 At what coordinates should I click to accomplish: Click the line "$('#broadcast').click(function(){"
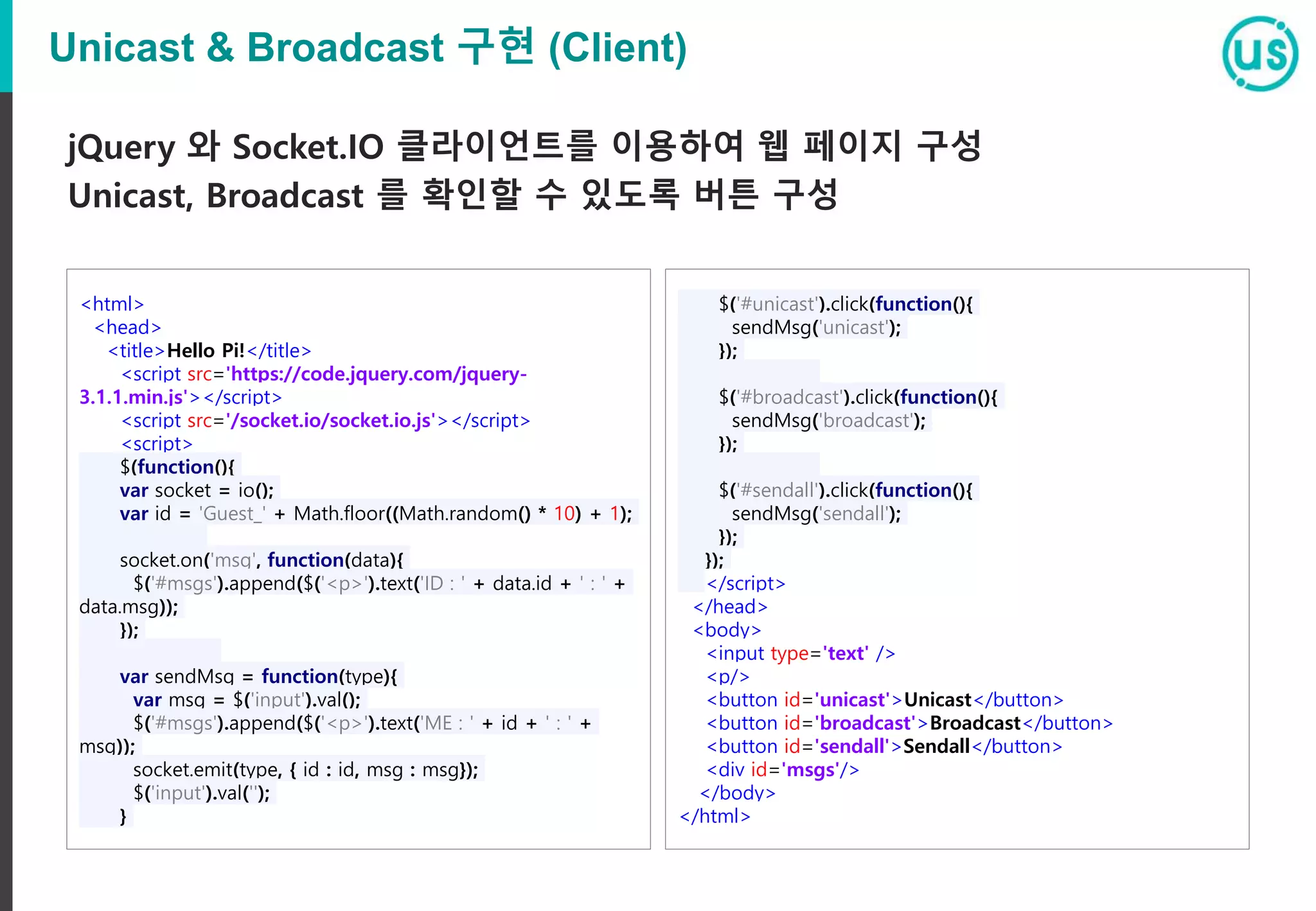pyautogui.click(x=858, y=397)
